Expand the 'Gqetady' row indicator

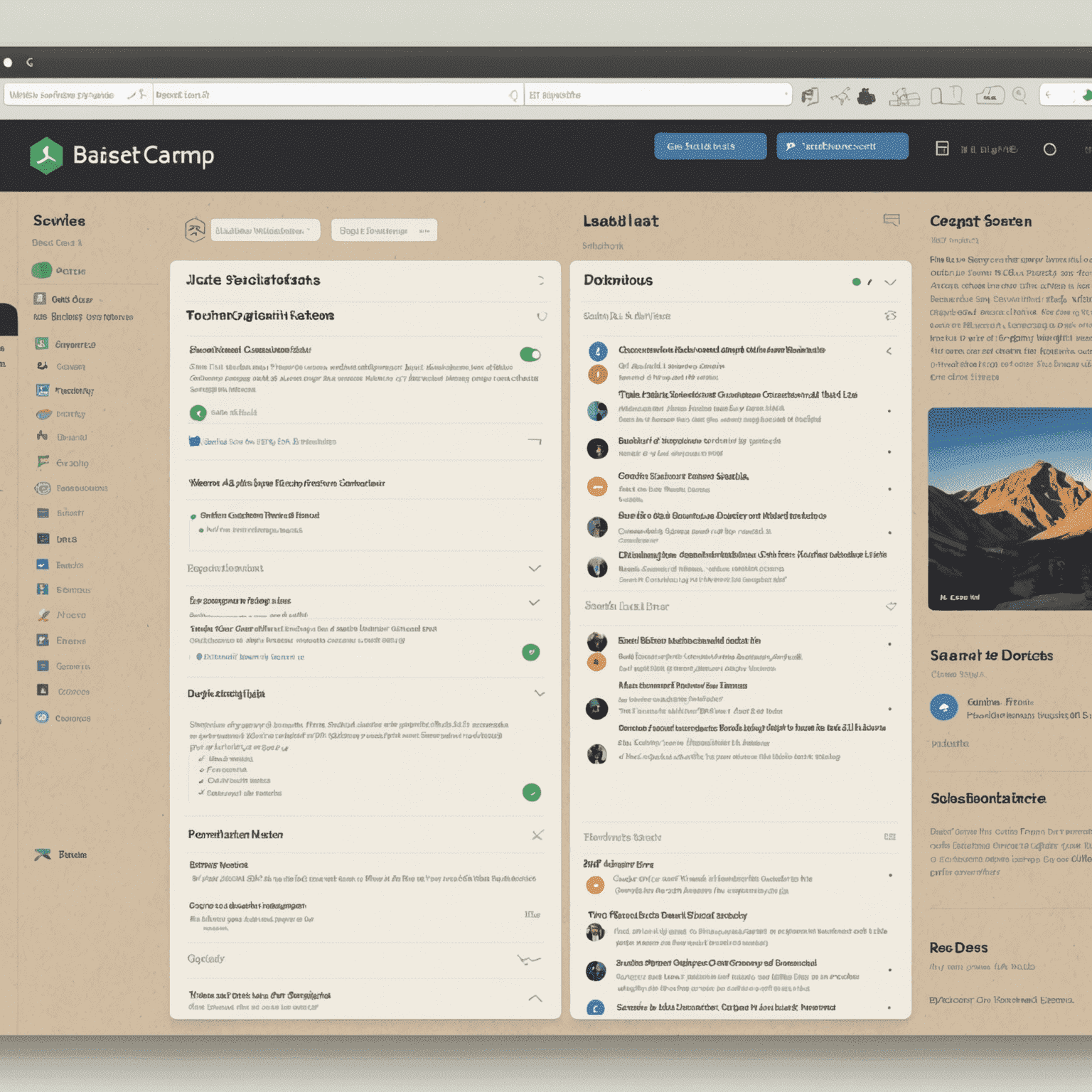pos(529,960)
